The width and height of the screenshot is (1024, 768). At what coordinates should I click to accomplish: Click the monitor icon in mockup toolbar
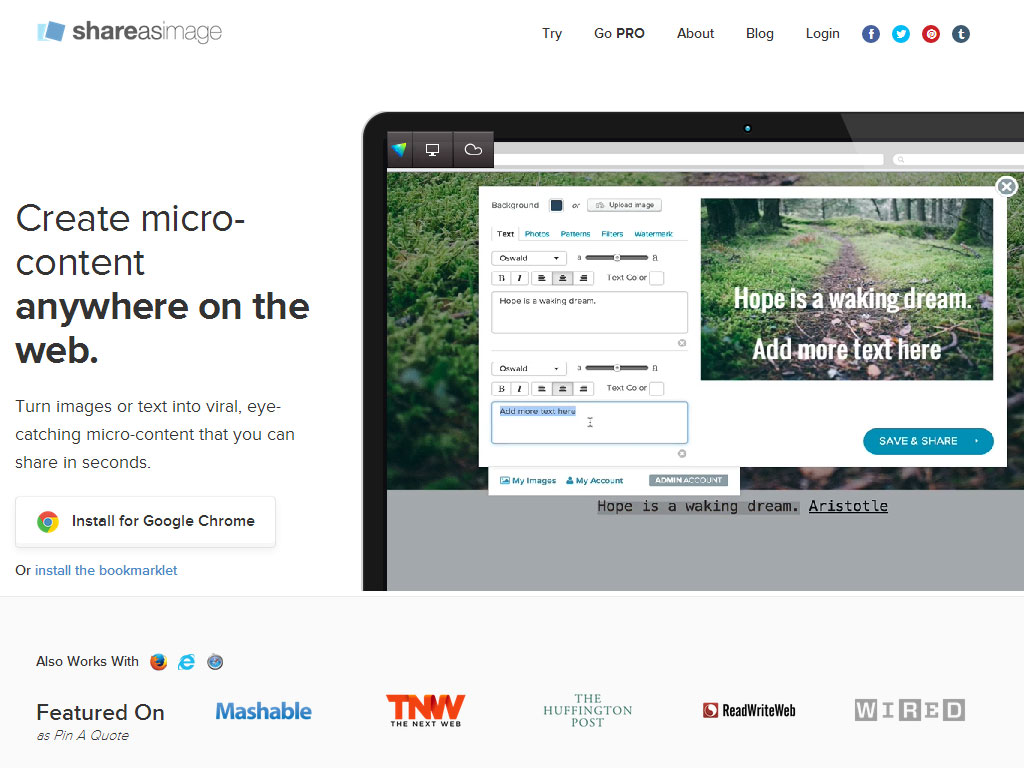click(432, 150)
